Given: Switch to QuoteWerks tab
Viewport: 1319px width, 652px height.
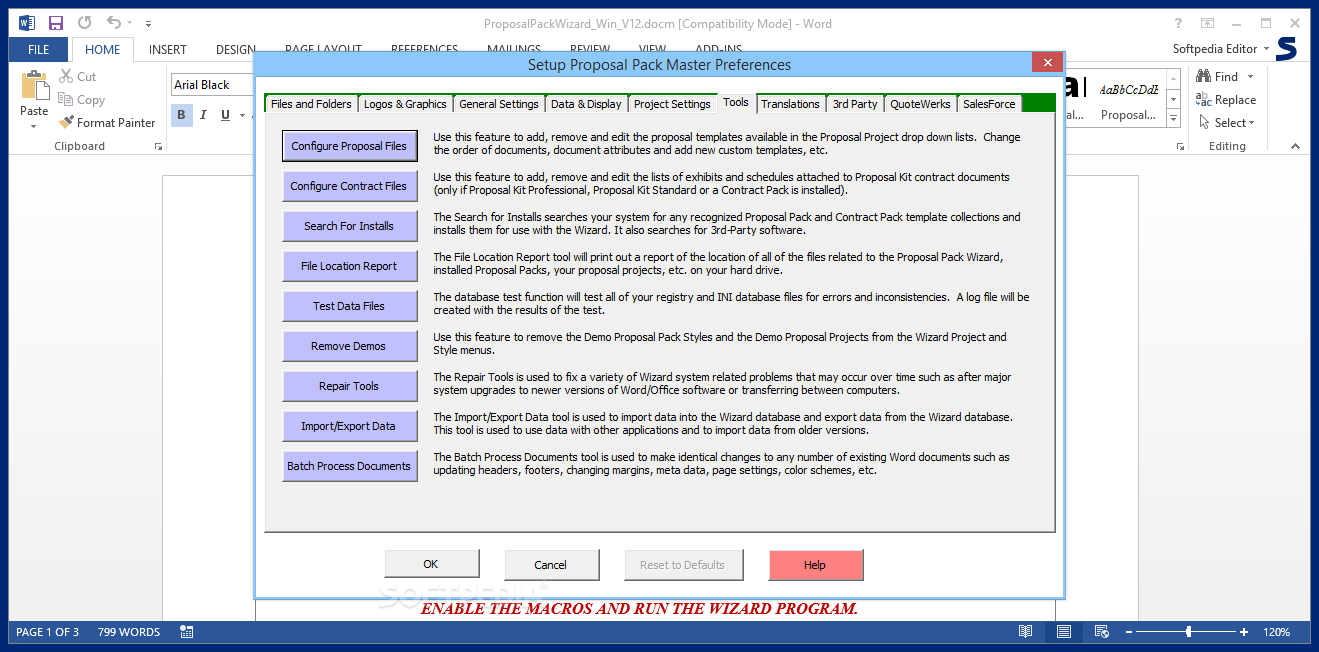Looking at the screenshot, I should pyautogui.click(x=920, y=104).
